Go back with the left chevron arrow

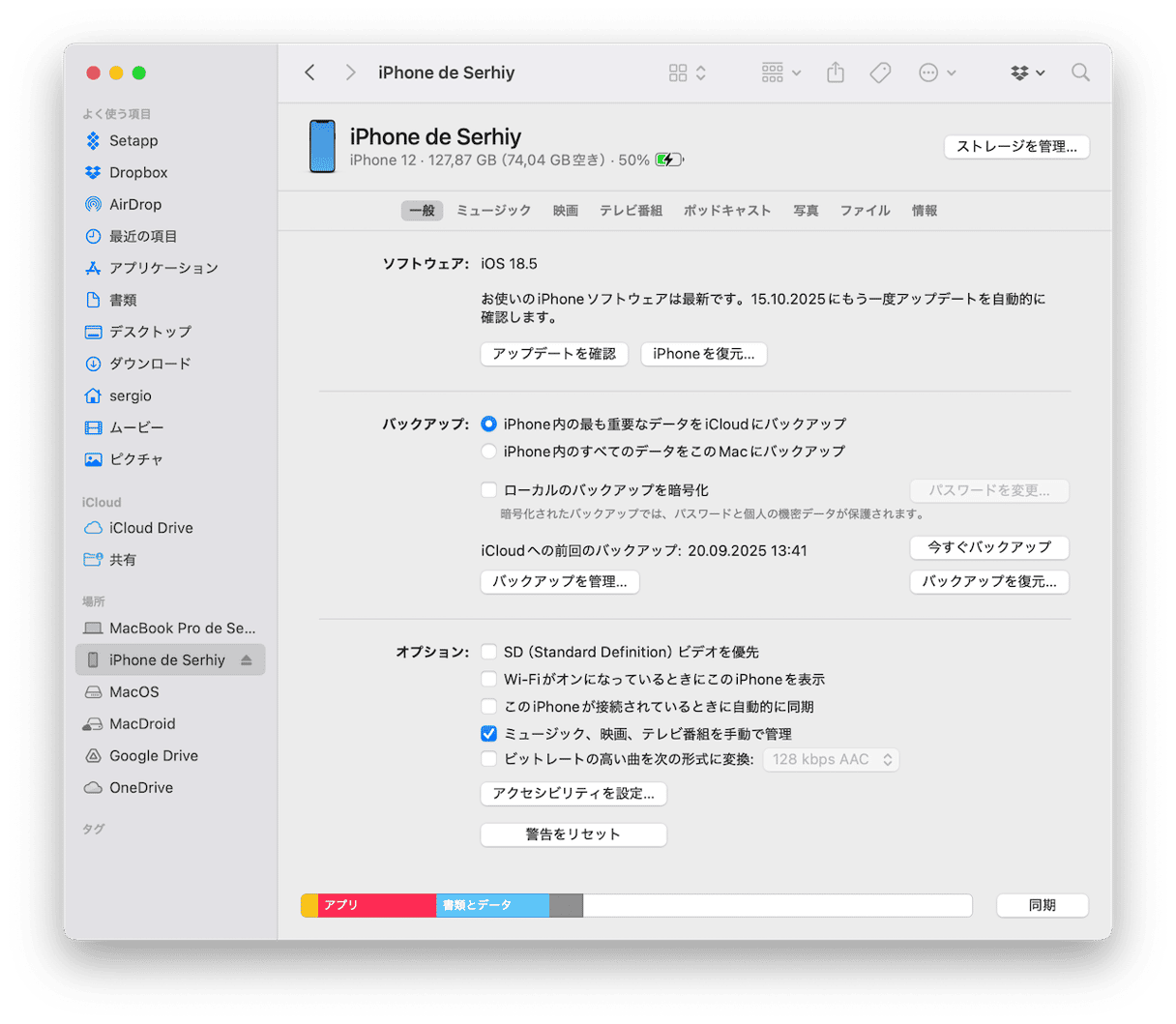[310, 73]
